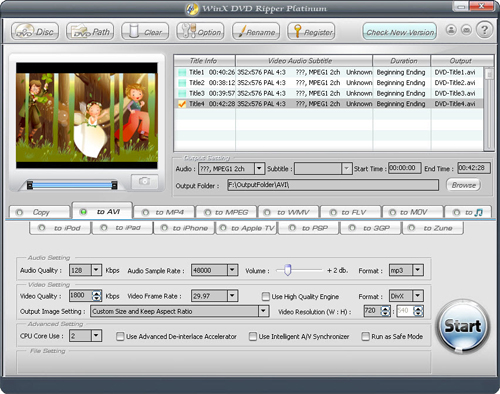500x394 pixels.
Task: Click the Video Resolution width stepper
Action: click(386, 311)
